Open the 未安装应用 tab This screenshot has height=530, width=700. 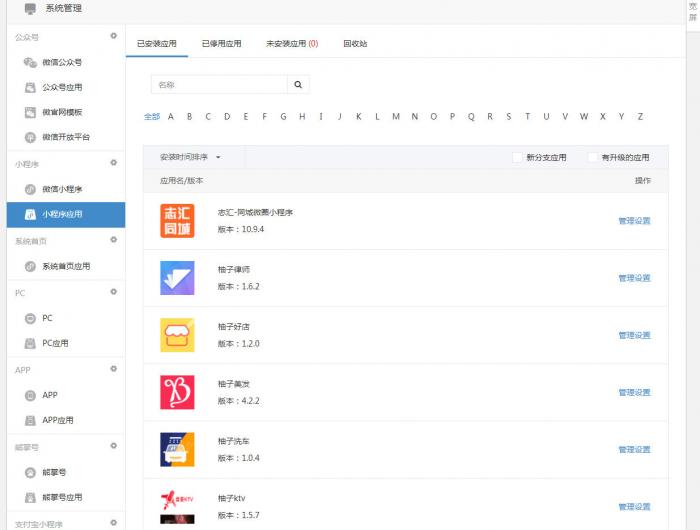292,44
